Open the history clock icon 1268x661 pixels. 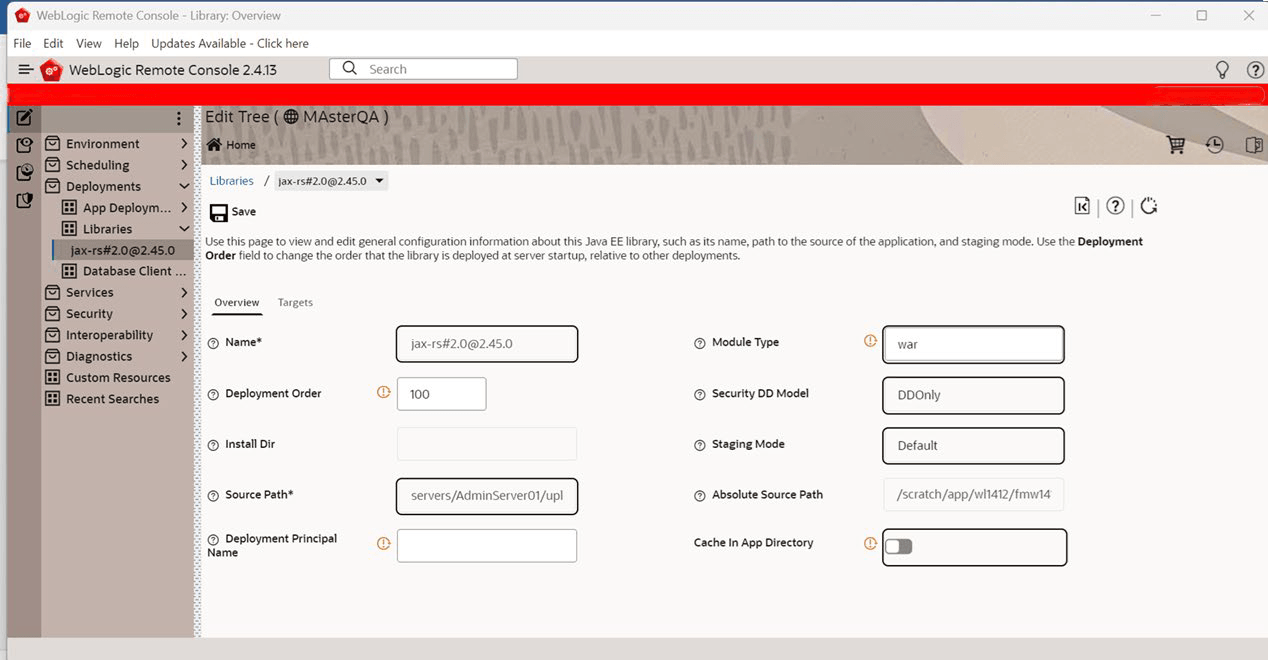coord(1214,145)
